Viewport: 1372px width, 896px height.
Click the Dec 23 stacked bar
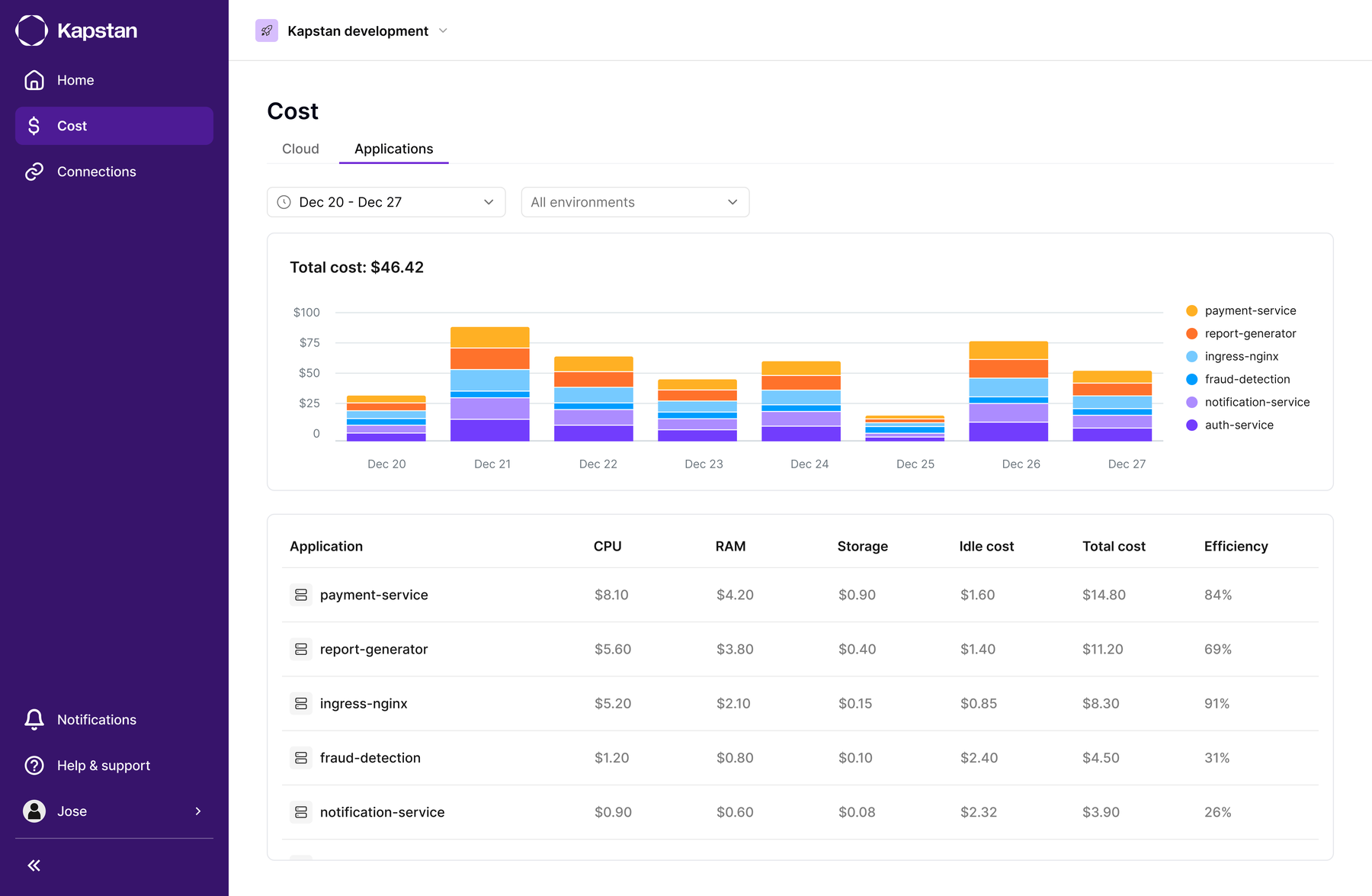(x=697, y=410)
